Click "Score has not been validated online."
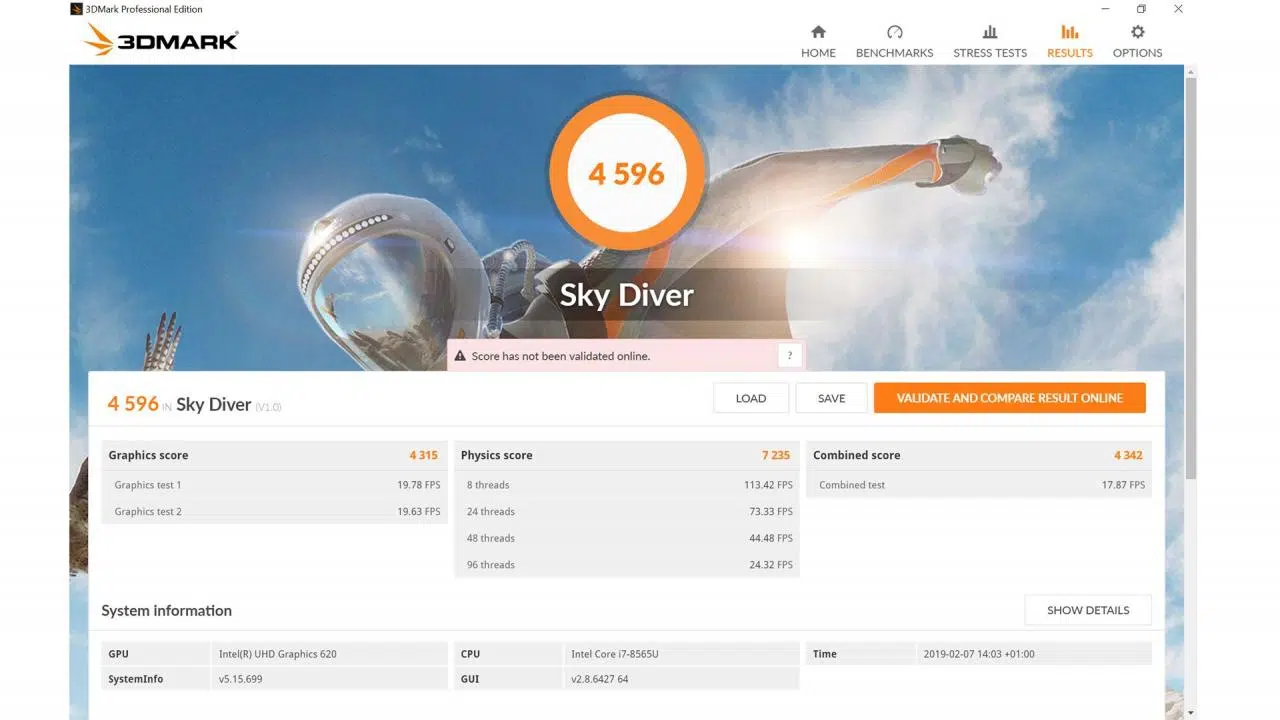The image size is (1280, 720). tap(560, 356)
